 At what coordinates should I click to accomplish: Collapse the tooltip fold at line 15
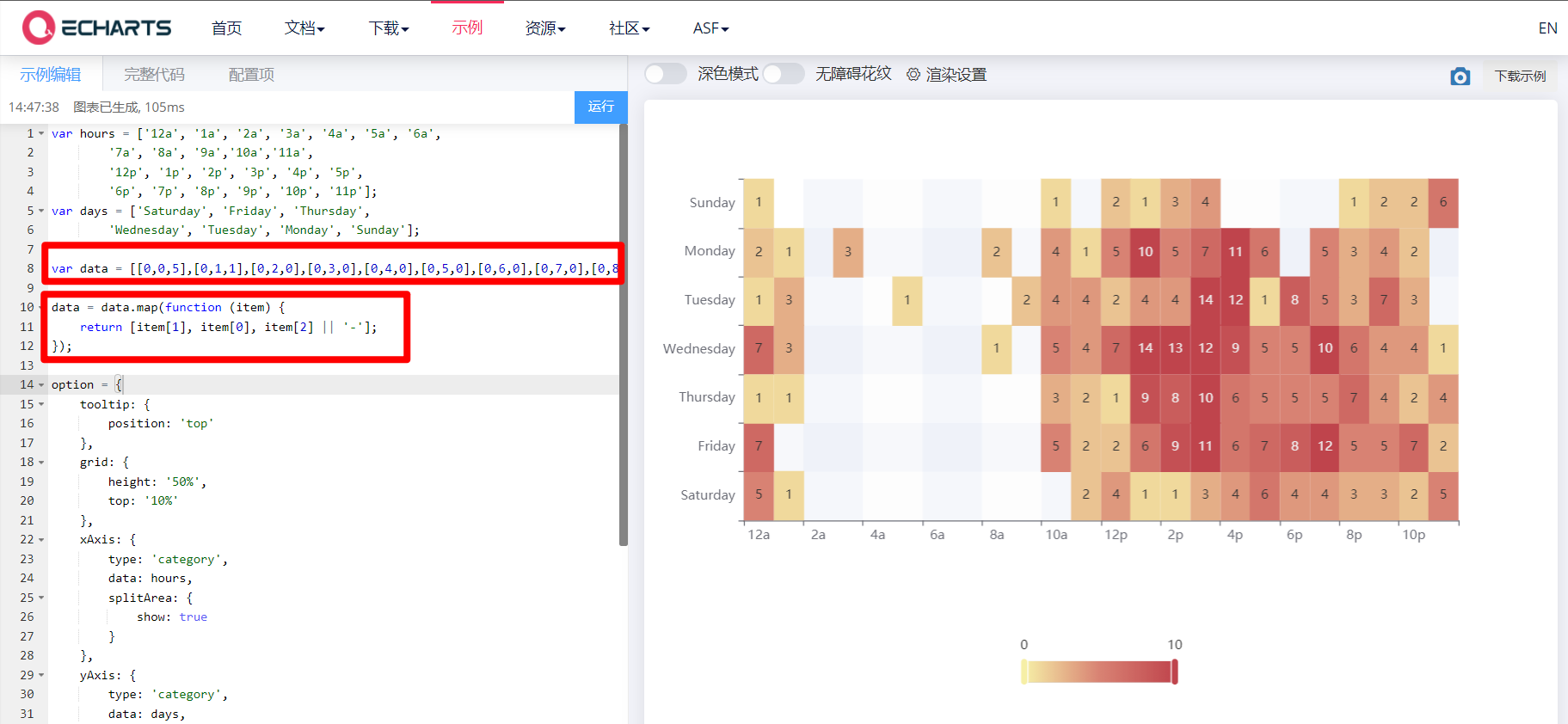click(41, 404)
